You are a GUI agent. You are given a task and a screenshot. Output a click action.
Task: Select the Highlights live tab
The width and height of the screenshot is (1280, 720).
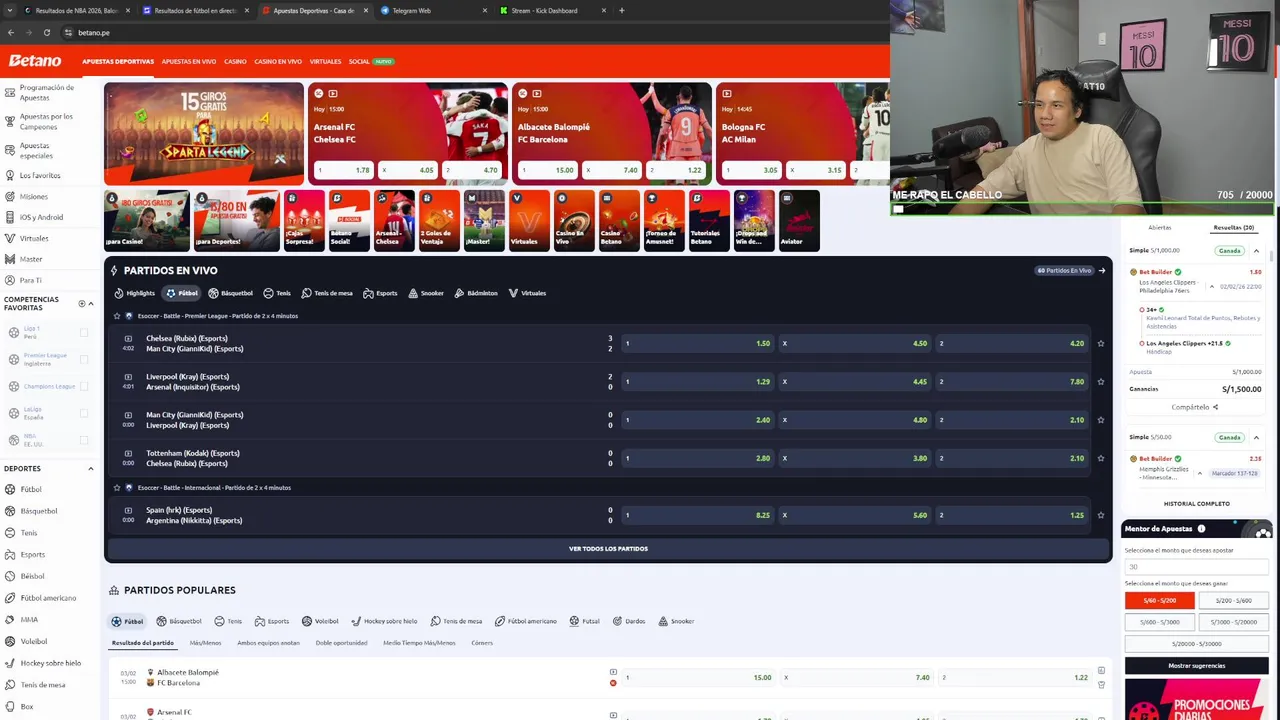coord(134,293)
